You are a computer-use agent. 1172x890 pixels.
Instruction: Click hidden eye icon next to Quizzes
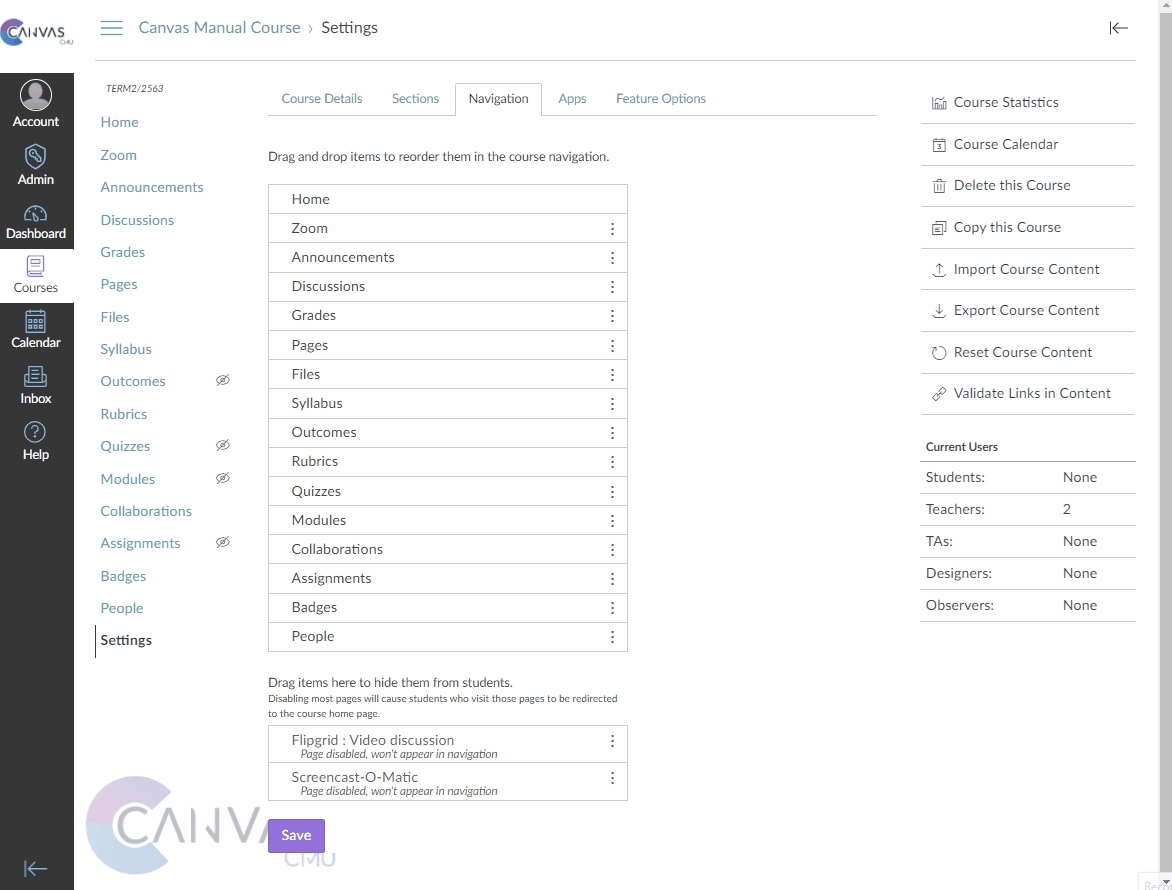click(x=223, y=446)
